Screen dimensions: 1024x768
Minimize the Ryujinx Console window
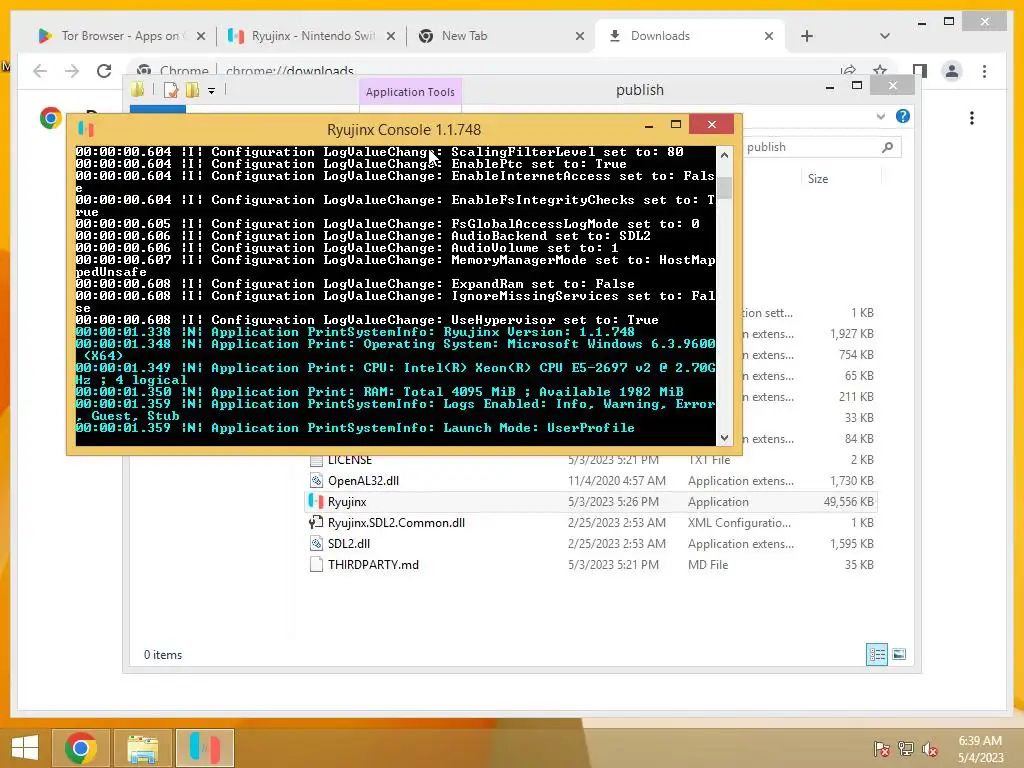(x=648, y=125)
